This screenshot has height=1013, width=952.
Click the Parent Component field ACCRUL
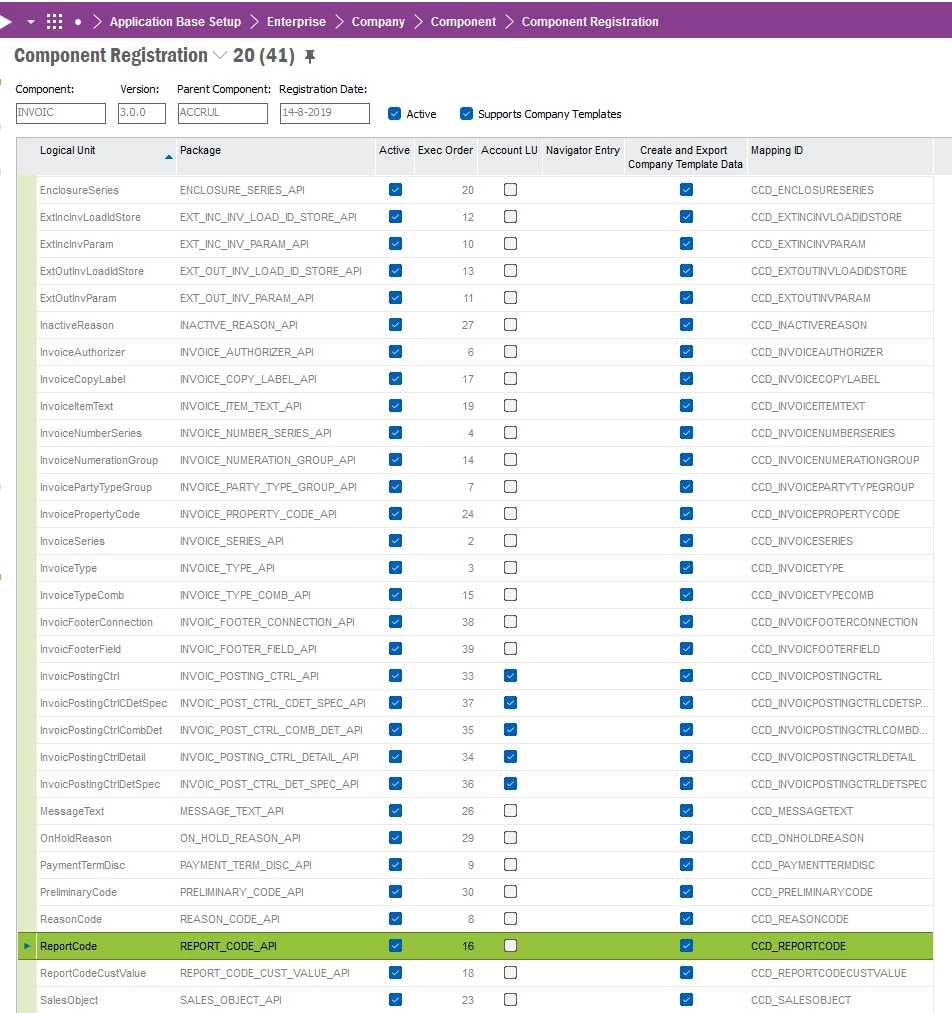(x=222, y=113)
